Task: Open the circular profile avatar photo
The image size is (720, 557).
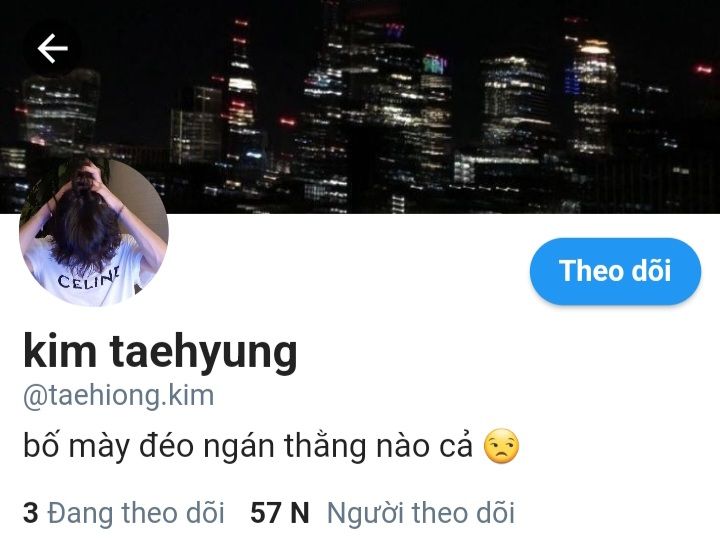Action: 94,232
